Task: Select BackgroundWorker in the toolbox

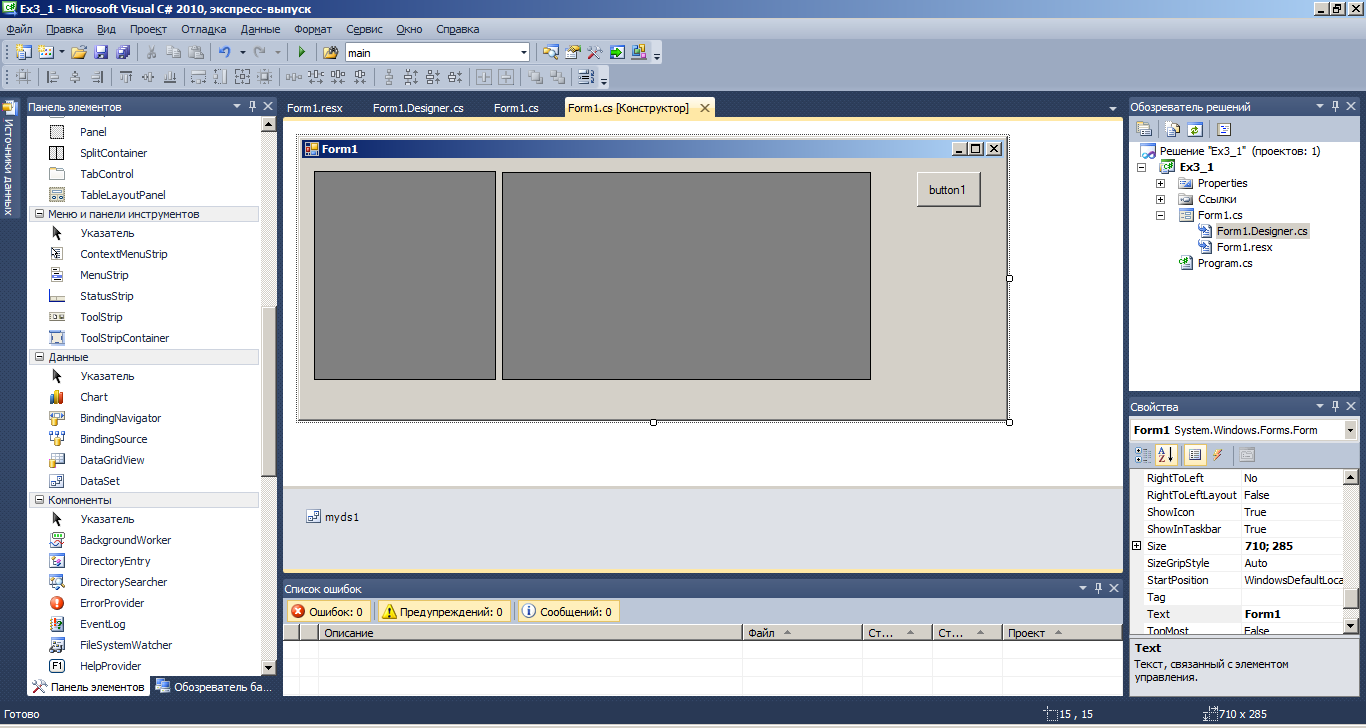Action: coord(125,540)
